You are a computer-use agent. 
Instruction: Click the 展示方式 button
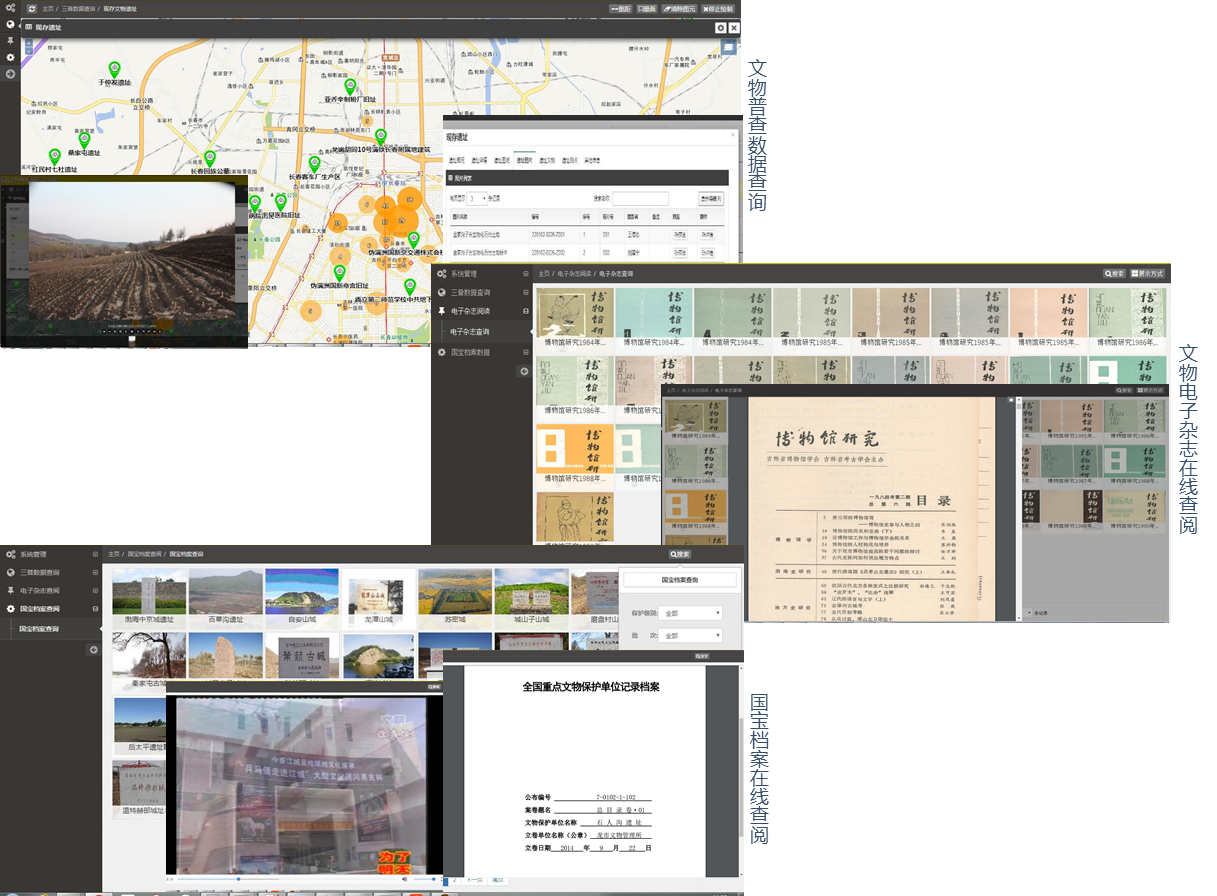click(x=1147, y=273)
